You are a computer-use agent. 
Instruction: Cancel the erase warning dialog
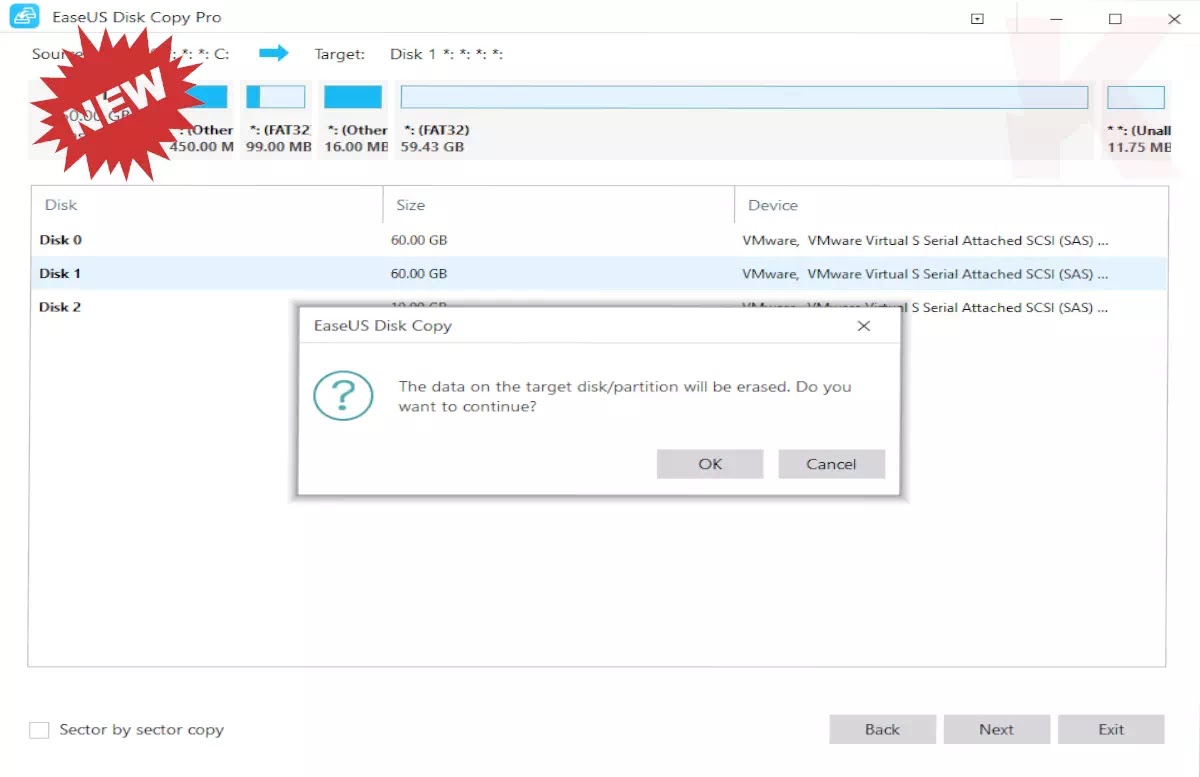(831, 464)
